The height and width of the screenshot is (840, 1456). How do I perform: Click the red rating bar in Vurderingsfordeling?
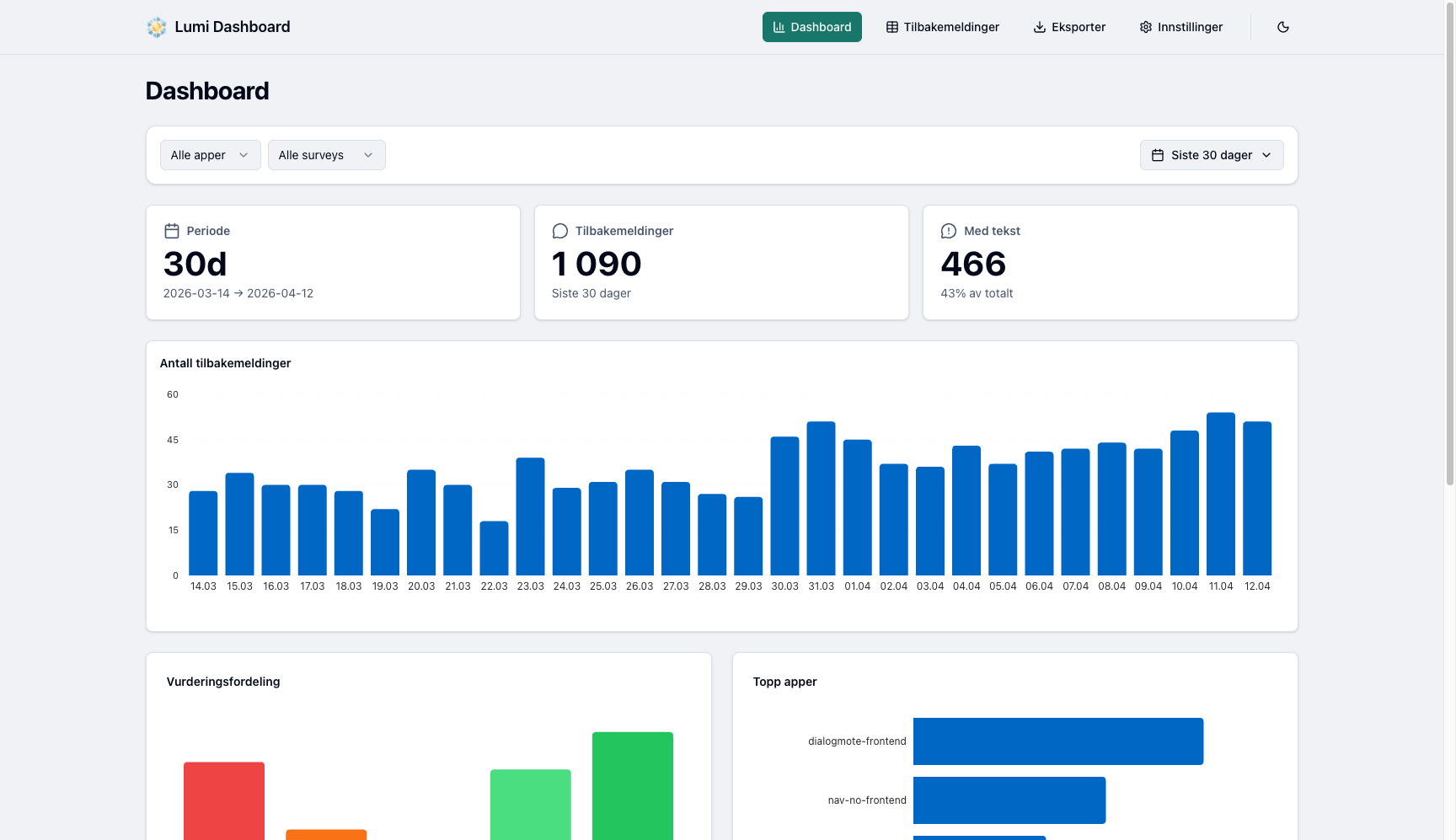click(x=223, y=799)
